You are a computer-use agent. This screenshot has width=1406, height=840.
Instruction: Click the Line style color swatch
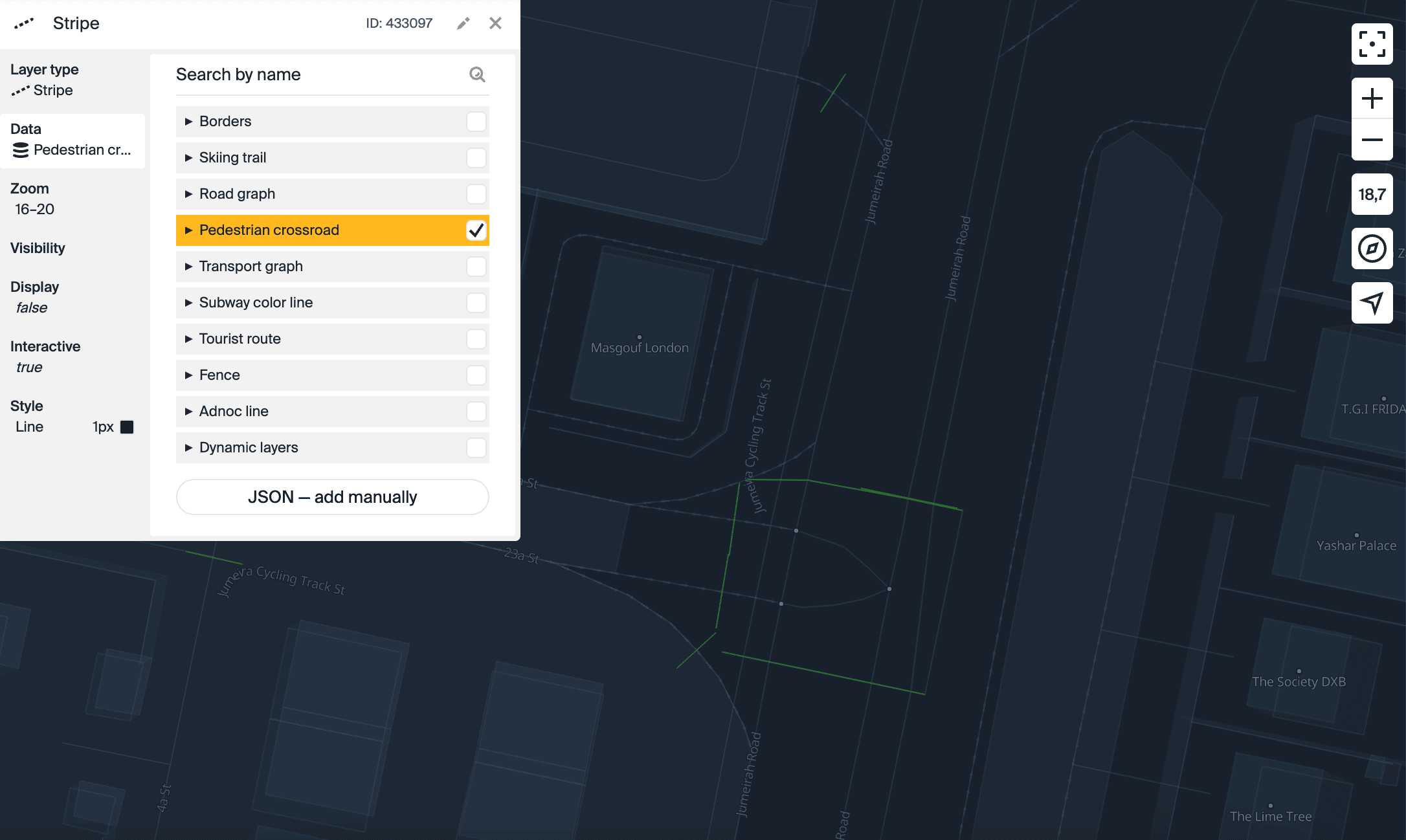click(127, 427)
